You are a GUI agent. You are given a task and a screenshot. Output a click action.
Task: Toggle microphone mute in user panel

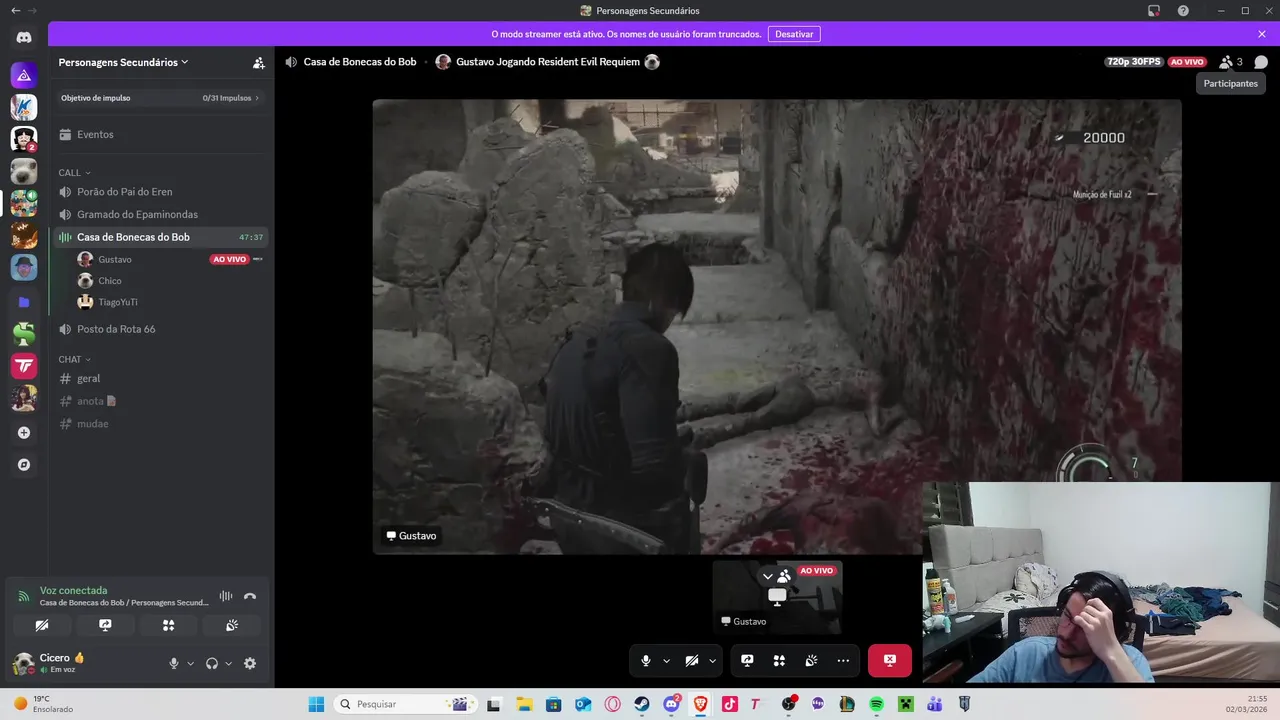click(174, 663)
